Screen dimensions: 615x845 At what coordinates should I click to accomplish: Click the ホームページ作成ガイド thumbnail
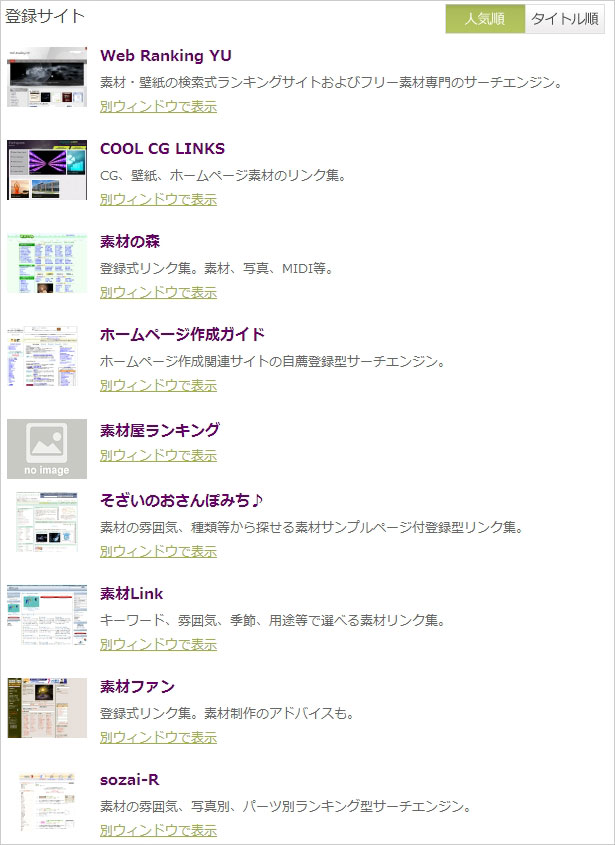[x=47, y=356]
